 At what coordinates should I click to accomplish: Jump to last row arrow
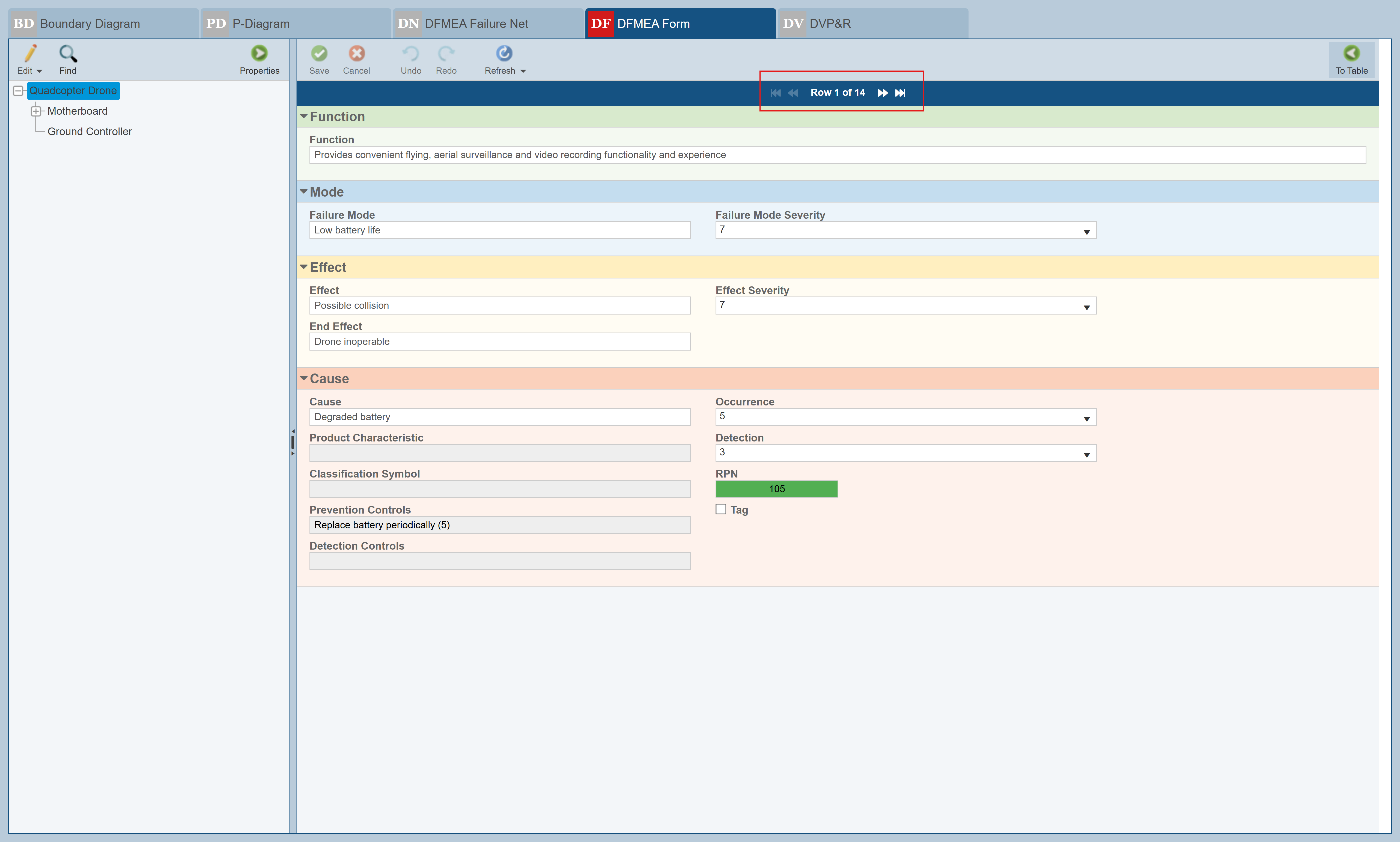coord(900,93)
